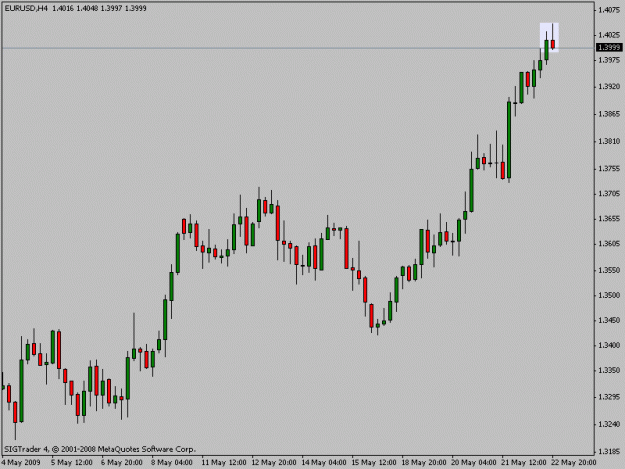
Task: Click the 1.3295 price axis label
Action: 609,397
